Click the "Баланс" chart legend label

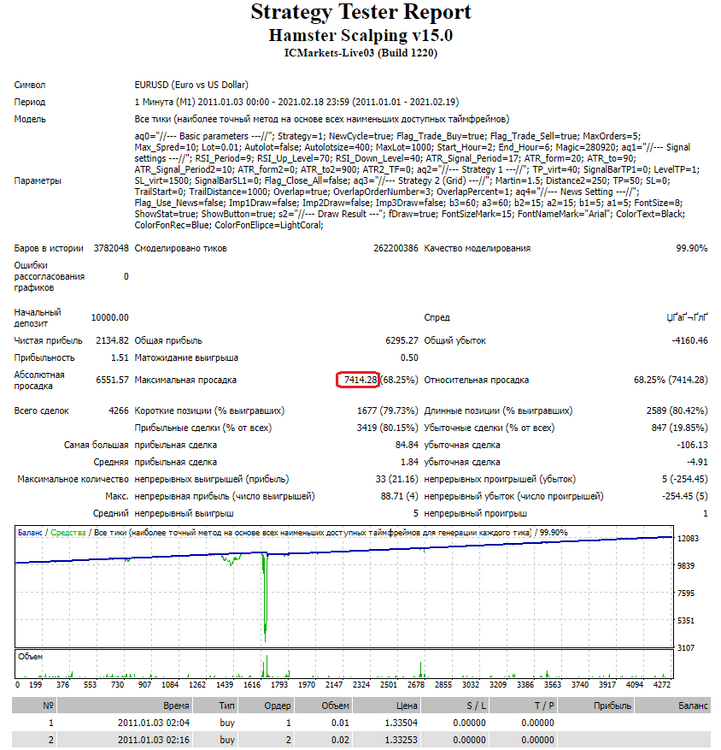30,532
